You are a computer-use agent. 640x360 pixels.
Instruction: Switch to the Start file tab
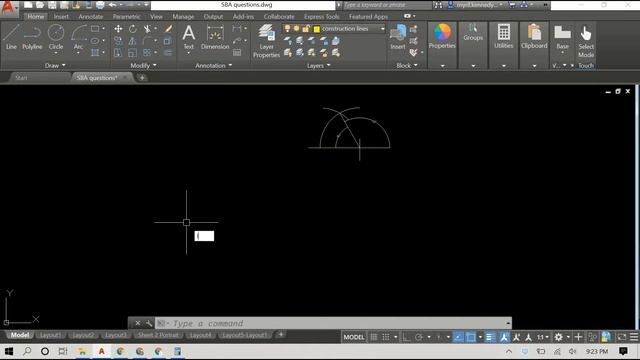(x=21, y=78)
